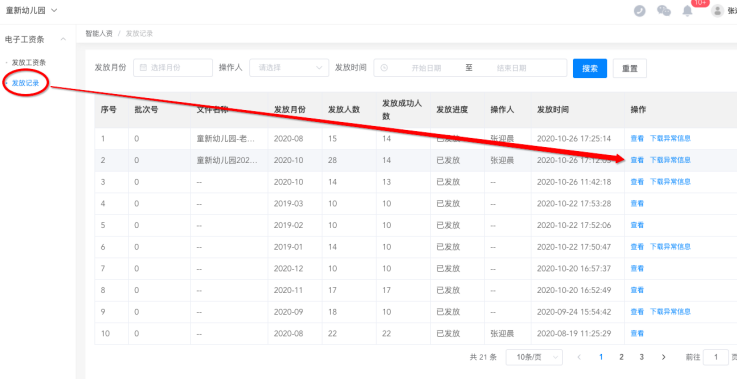
Task: Click 2020-10-26 17:25:14 timestamp cell
Action: point(573,138)
